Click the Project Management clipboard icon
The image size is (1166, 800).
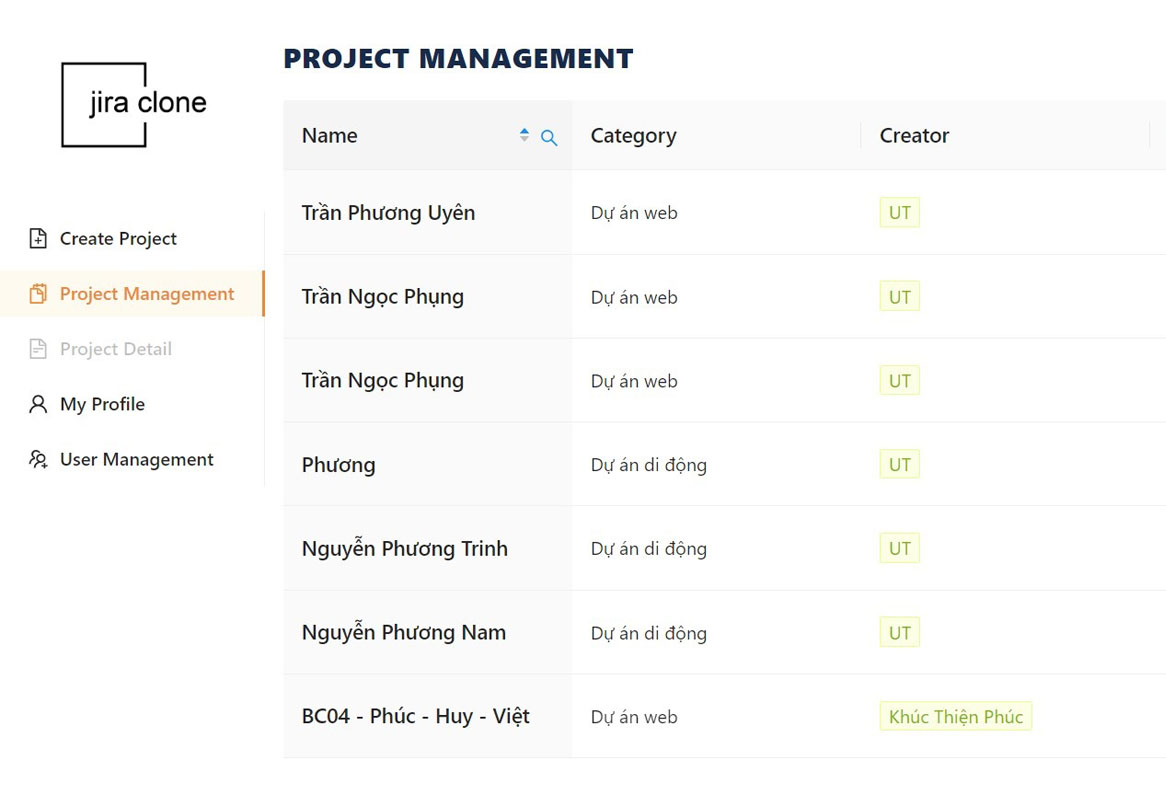37,293
